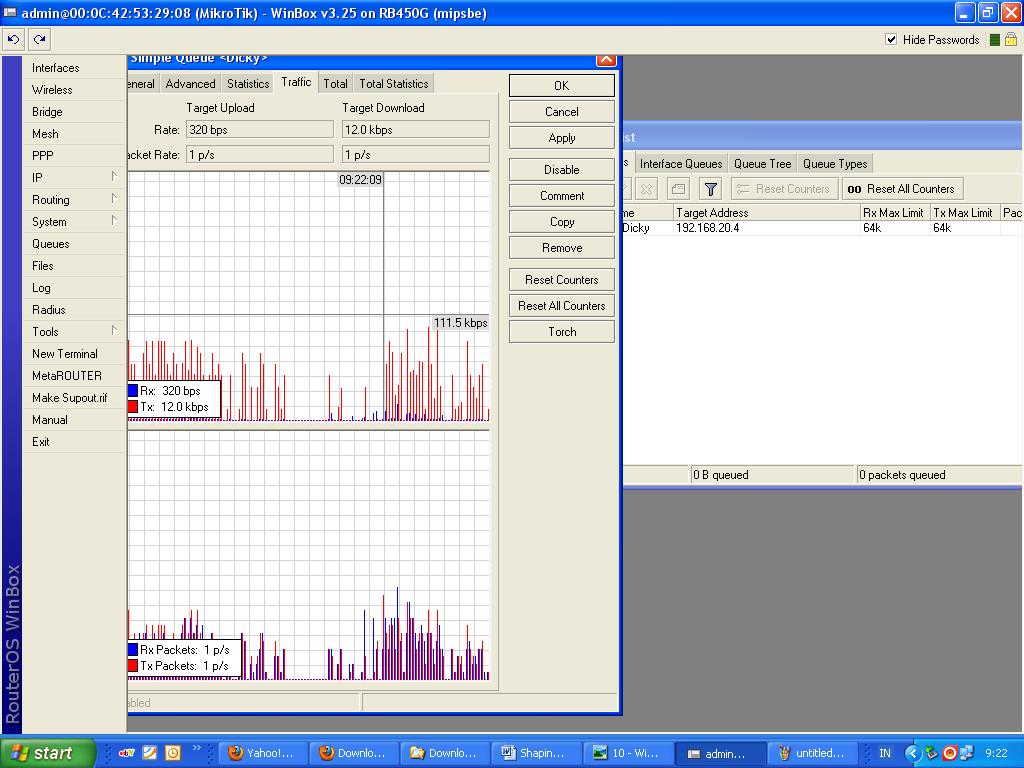1024x768 pixels.
Task: Switch to the Total tab
Action: (x=335, y=84)
